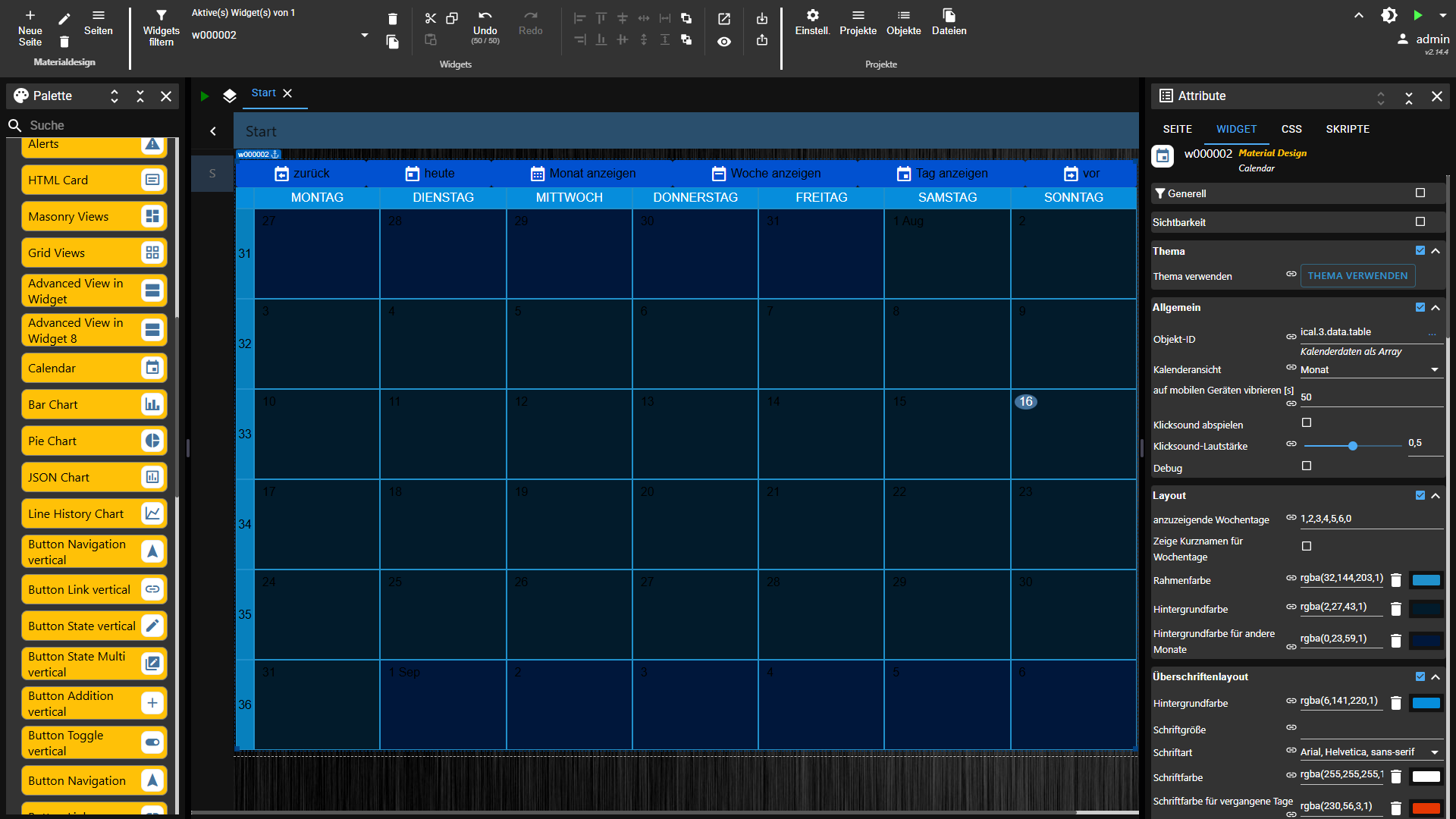Open Schriftart font dropdown
Viewport: 1456px width, 819px height.
(x=1372, y=752)
